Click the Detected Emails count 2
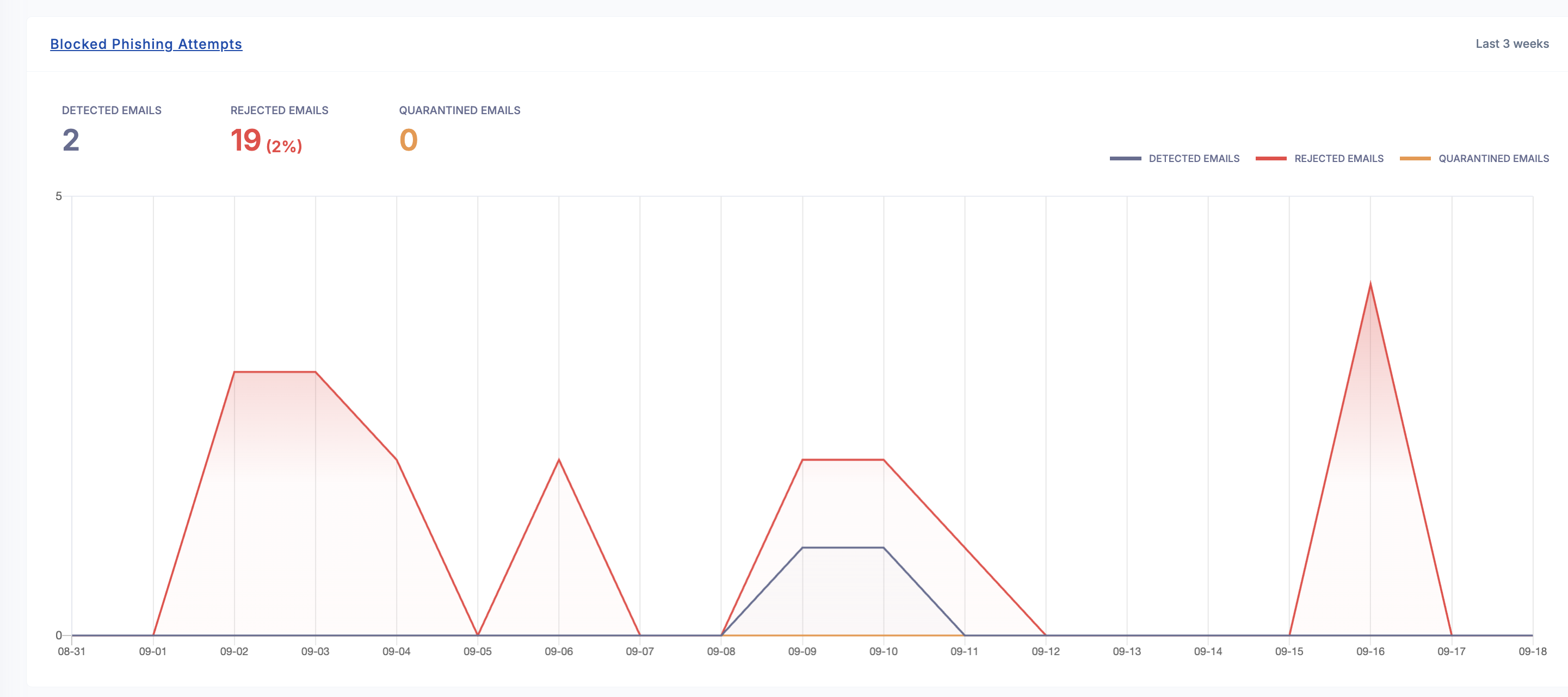1568x697 pixels. coord(71,140)
